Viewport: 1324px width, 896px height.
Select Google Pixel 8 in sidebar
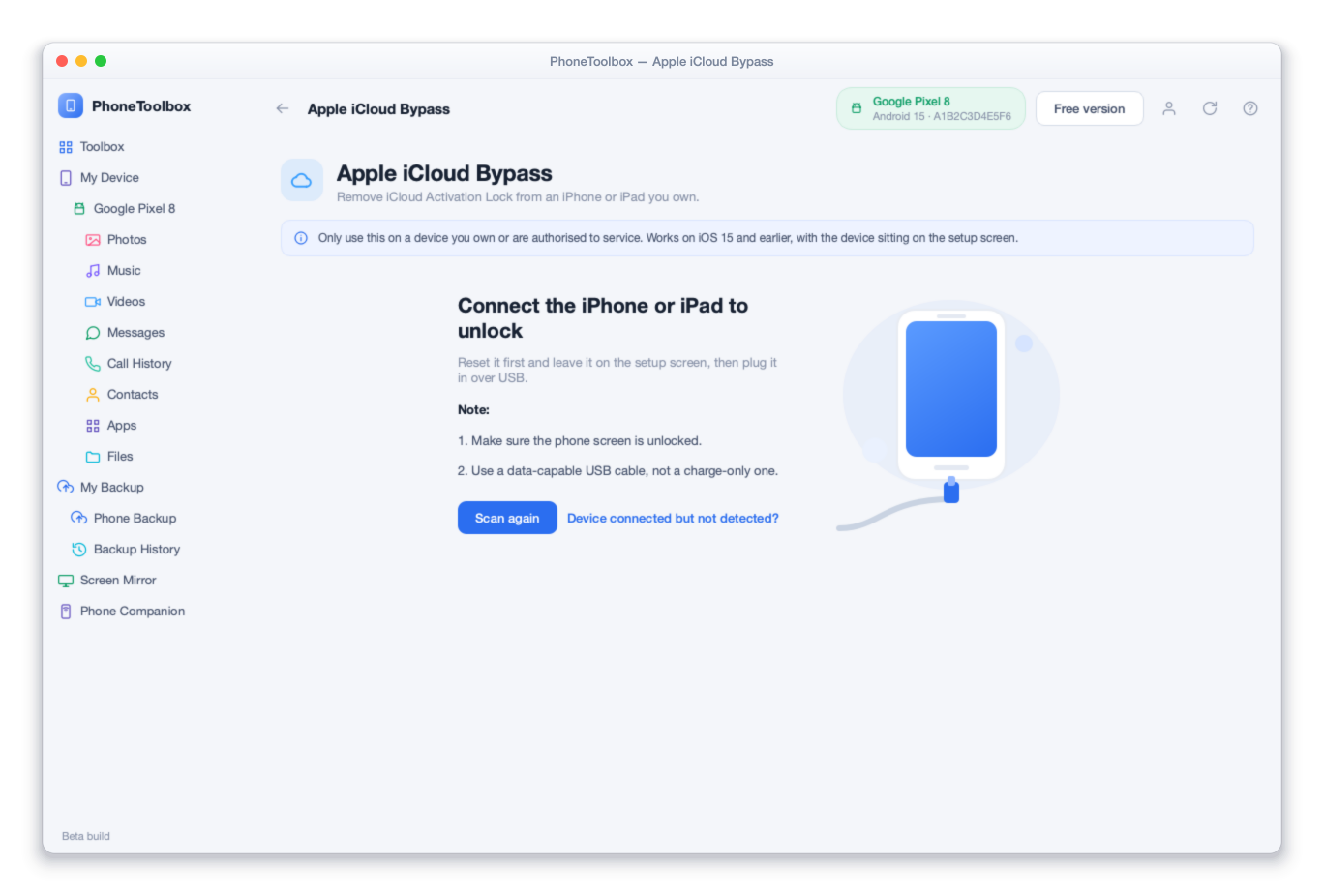[135, 209]
